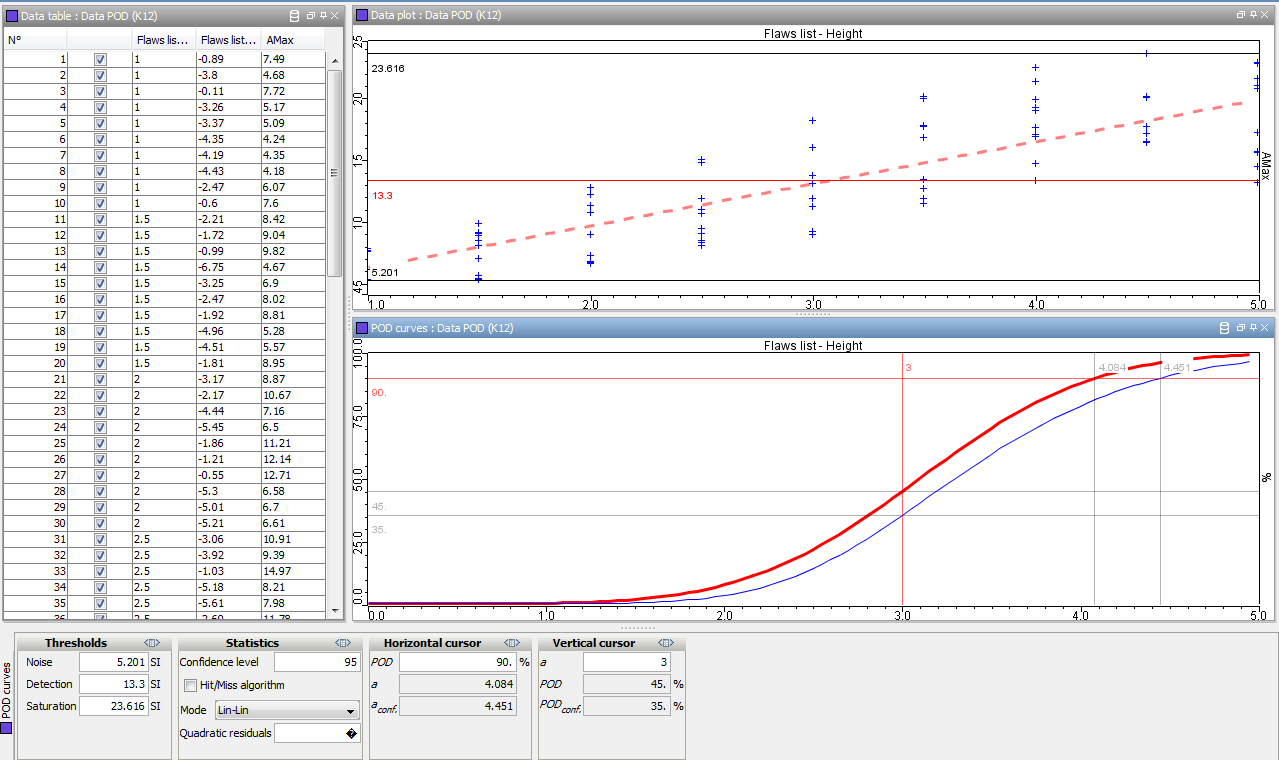Viewport: 1279px width, 760px height.
Task: Uncheck the checkbox in row 10
Action: click(x=100, y=203)
